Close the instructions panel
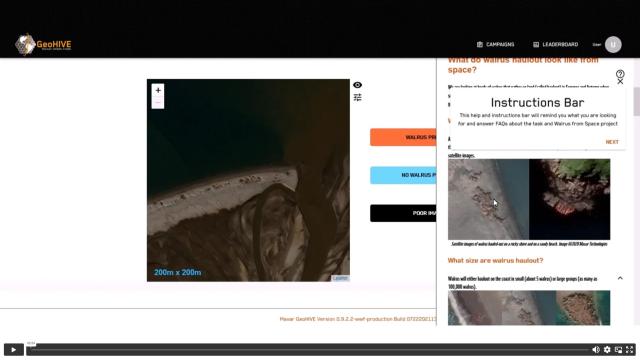 (x=620, y=82)
